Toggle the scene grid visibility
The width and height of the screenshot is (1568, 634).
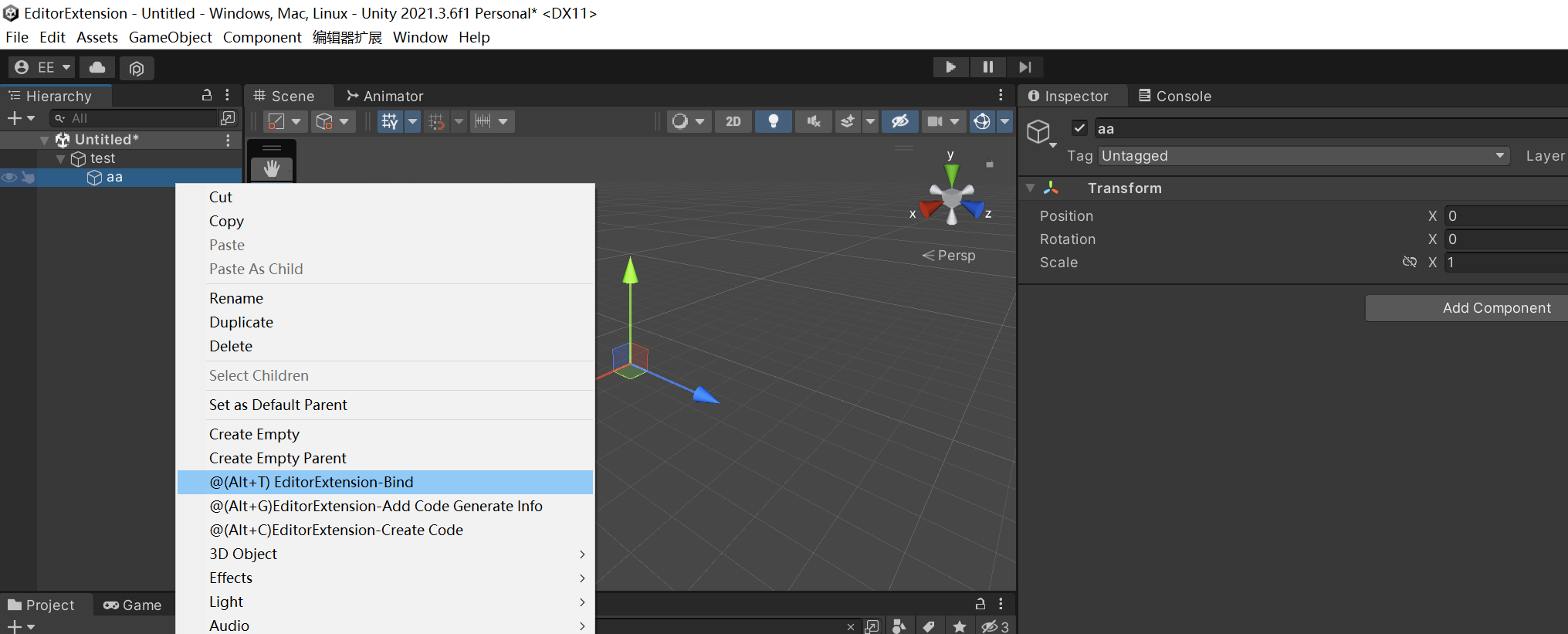[390, 121]
